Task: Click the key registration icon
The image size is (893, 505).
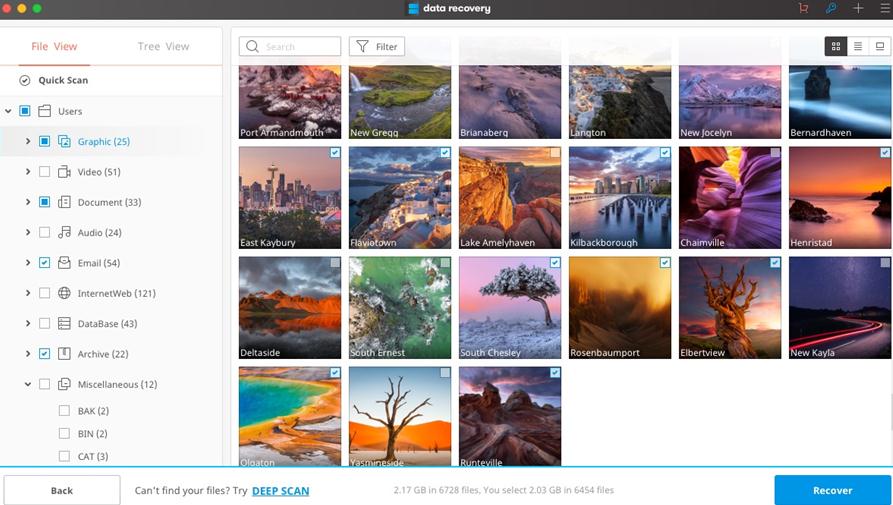Action: [830, 8]
